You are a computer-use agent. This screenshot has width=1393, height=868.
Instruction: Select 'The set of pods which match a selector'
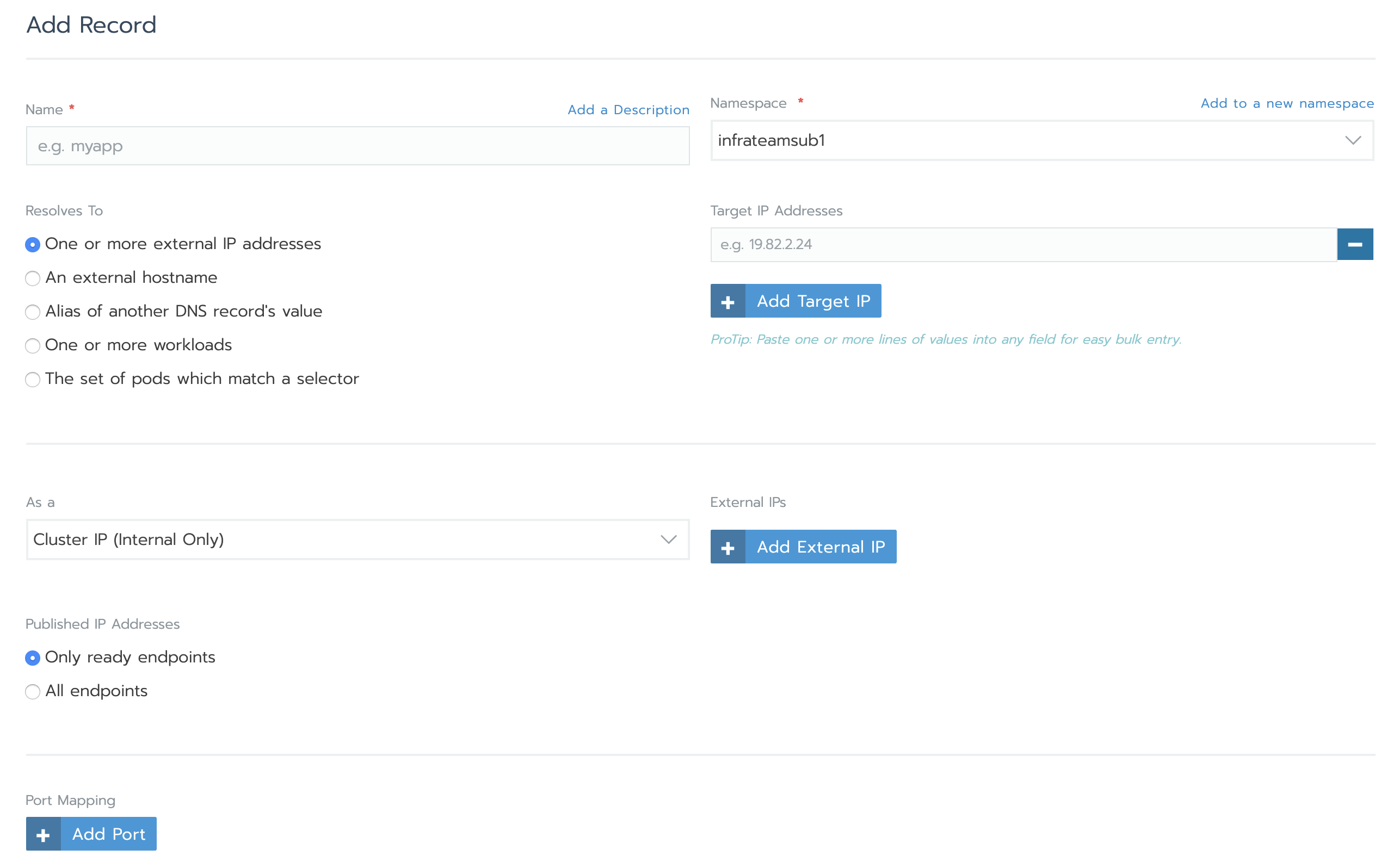33,380
